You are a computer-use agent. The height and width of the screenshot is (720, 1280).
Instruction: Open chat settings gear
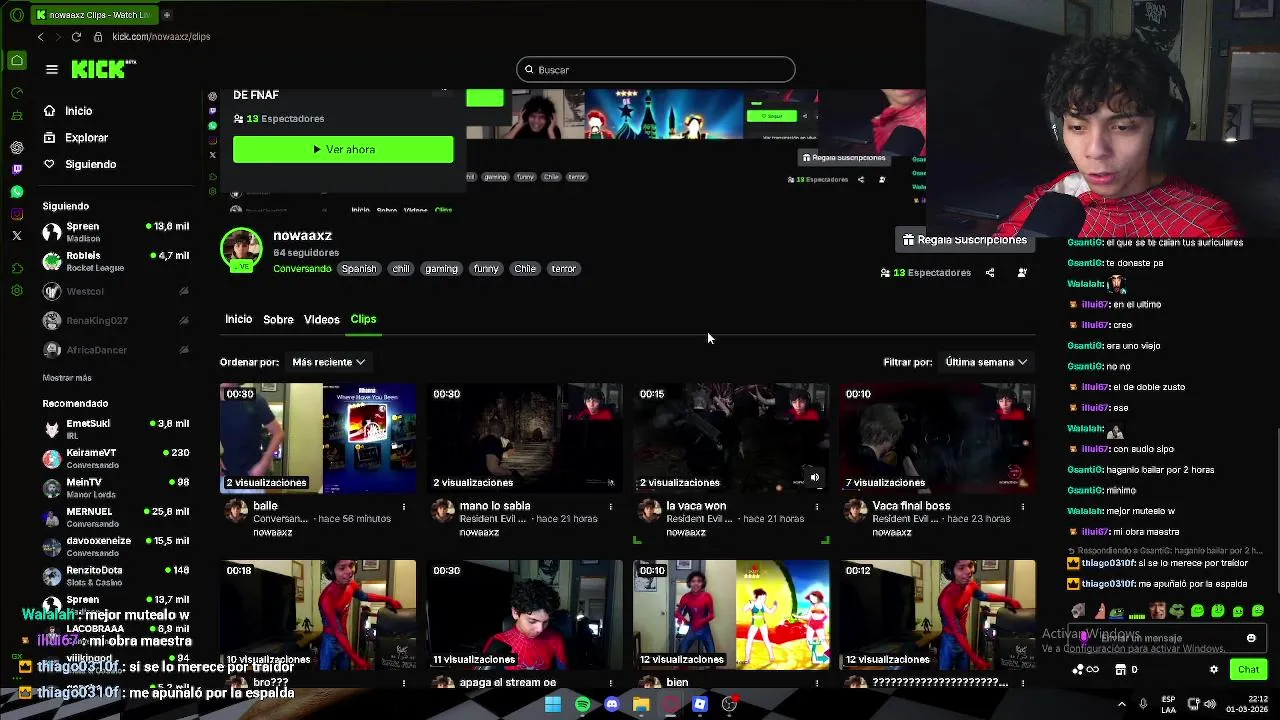point(1214,670)
